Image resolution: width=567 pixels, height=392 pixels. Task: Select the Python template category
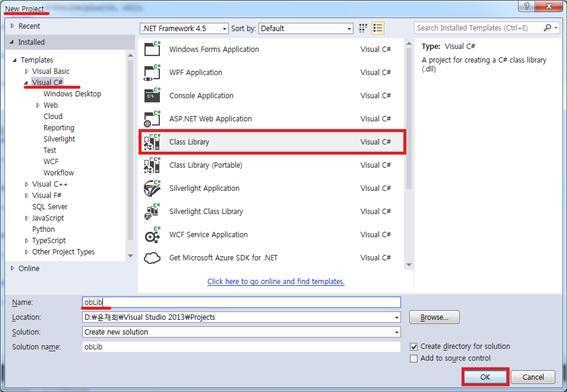click(43, 229)
